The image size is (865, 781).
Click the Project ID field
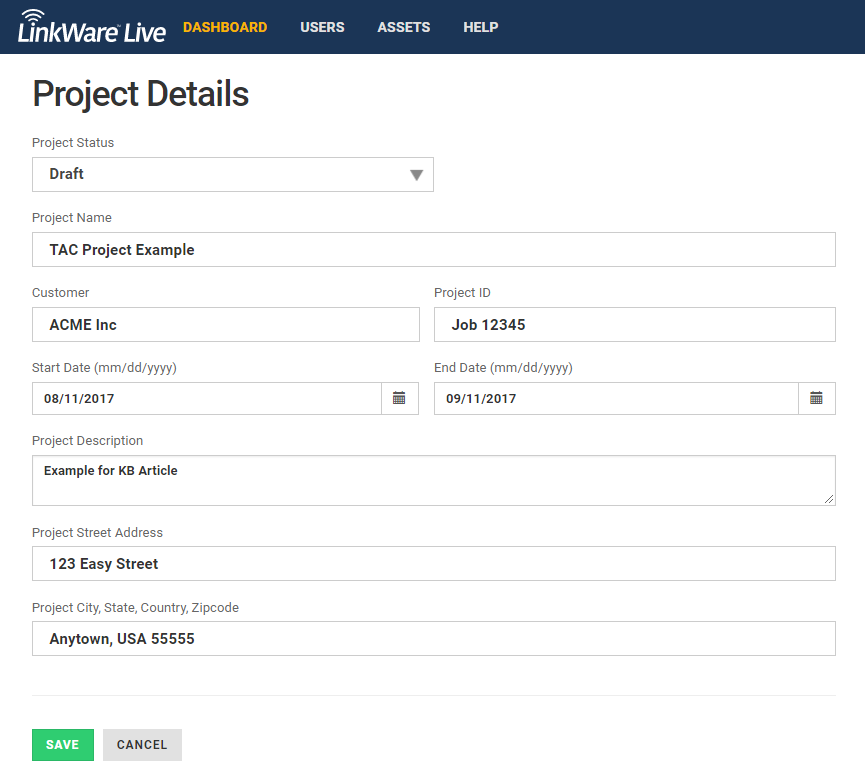click(x=635, y=325)
